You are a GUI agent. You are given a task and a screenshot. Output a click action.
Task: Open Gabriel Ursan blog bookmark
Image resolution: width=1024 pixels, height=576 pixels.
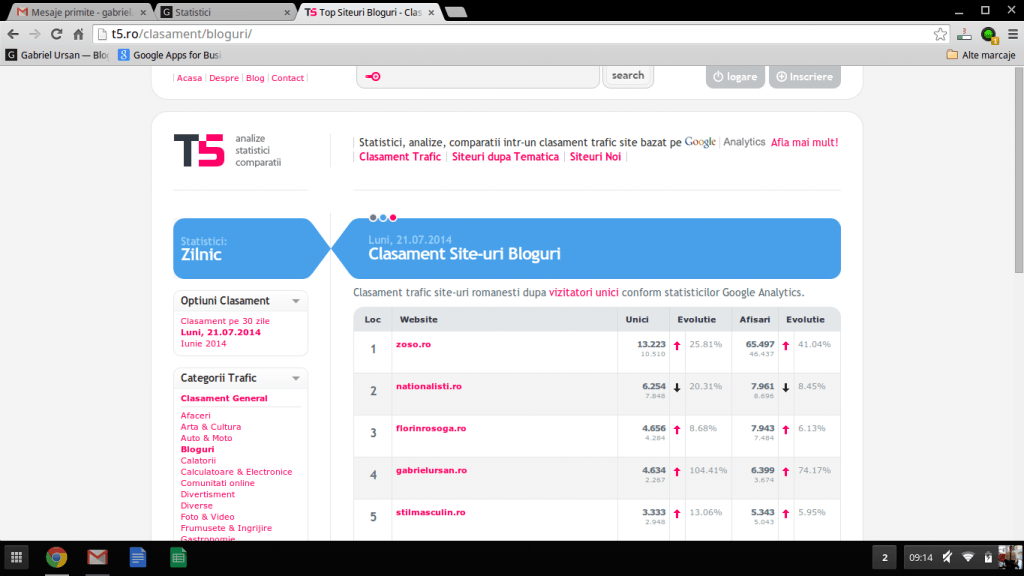click(57, 55)
